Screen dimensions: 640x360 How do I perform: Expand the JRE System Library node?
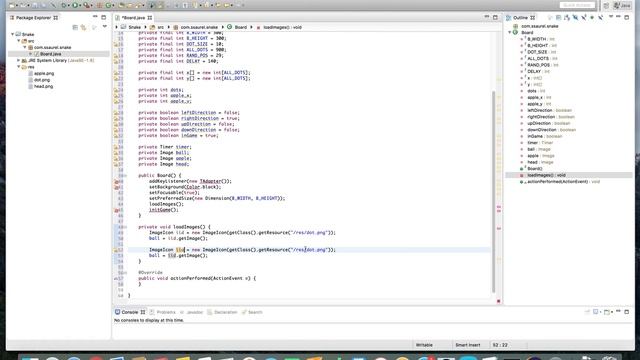(18, 60)
